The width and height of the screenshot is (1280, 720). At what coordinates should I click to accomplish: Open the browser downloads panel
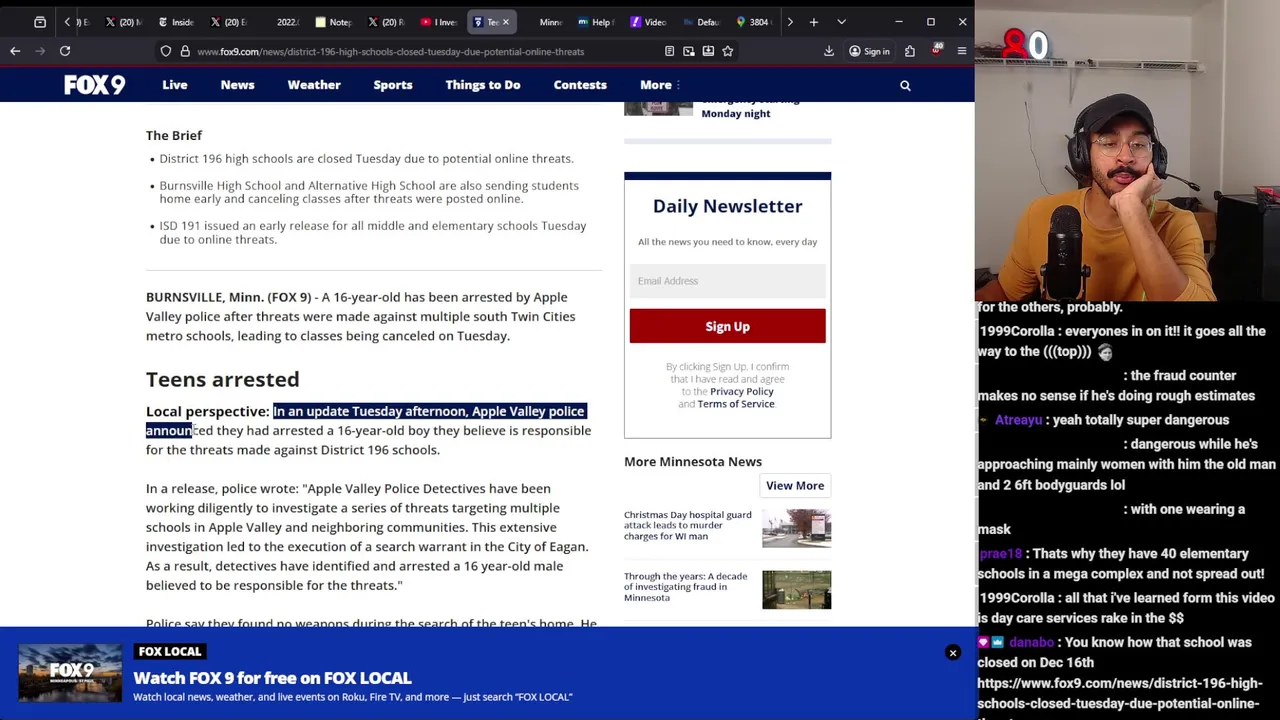[x=829, y=51]
